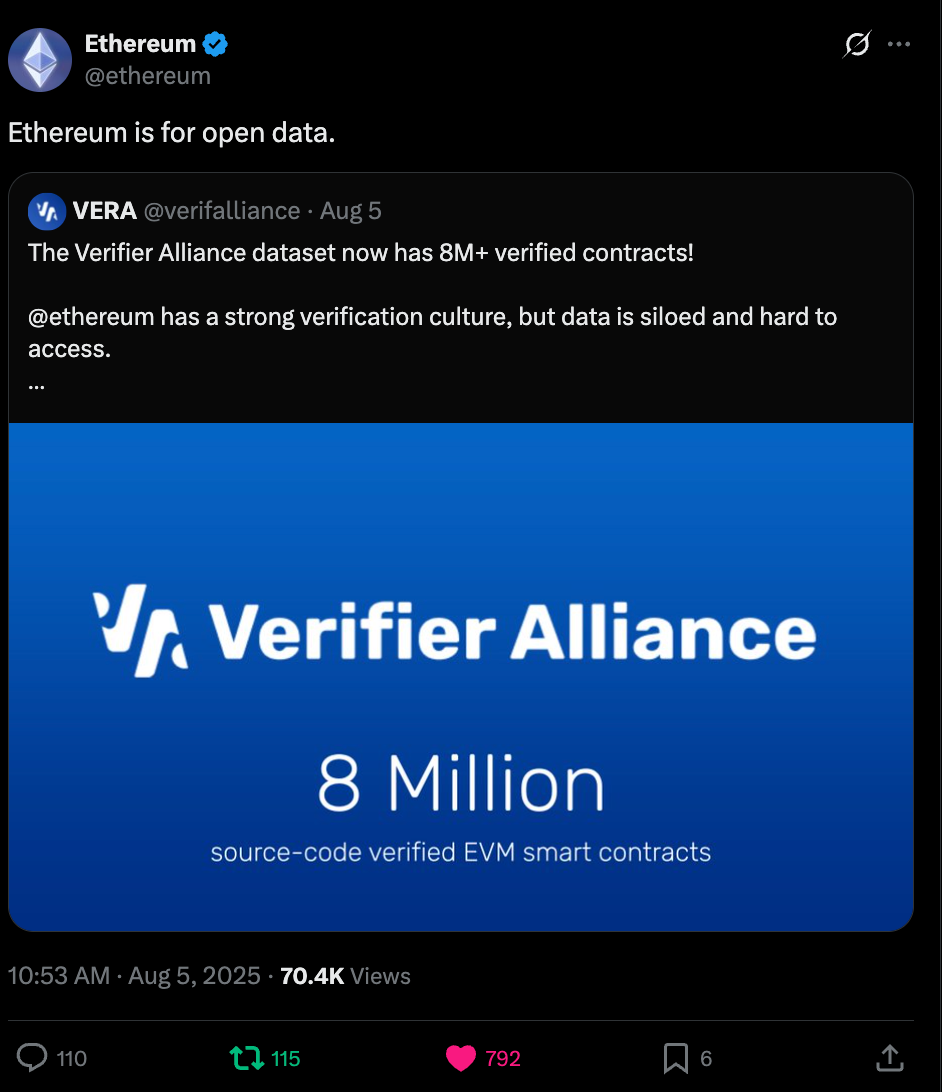Viewport: 942px width, 1092px height.
Task: Unlike the Ethereum post
Action: pyautogui.click(x=461, y=1057)
